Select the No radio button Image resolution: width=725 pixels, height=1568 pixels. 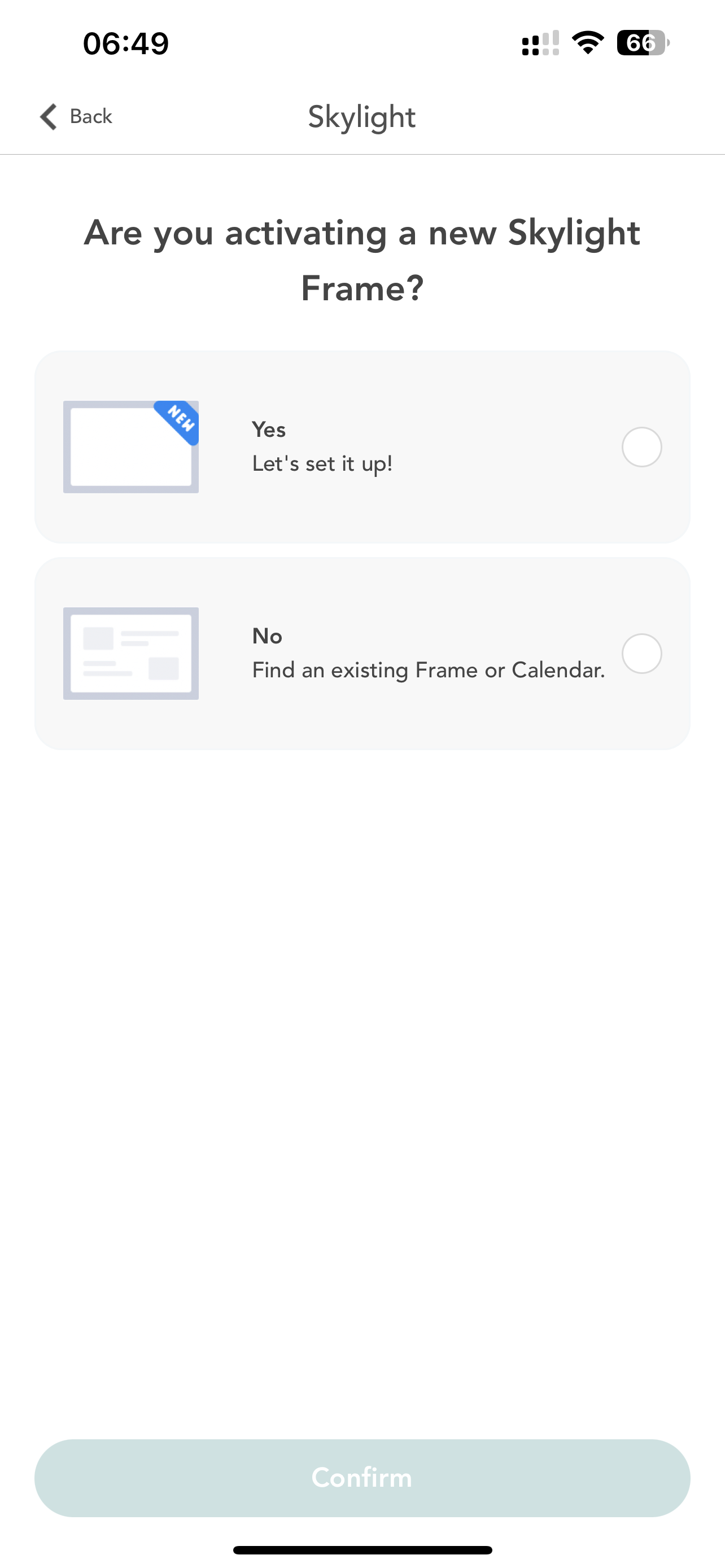[x=641, y=653]
